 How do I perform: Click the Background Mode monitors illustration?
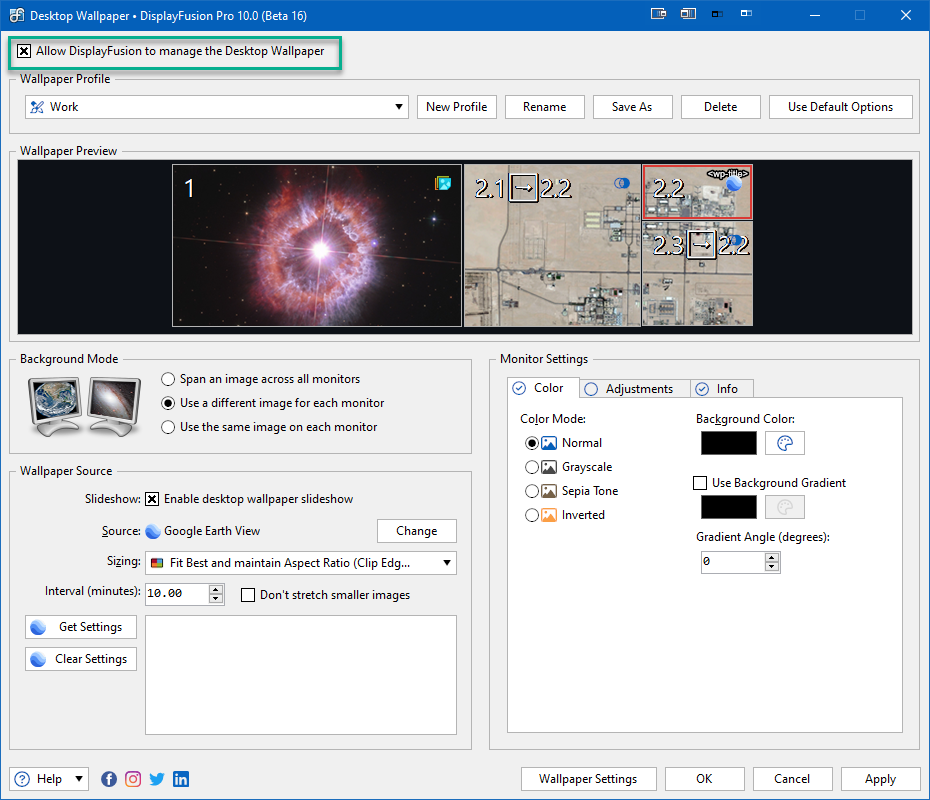coord(85,407)
